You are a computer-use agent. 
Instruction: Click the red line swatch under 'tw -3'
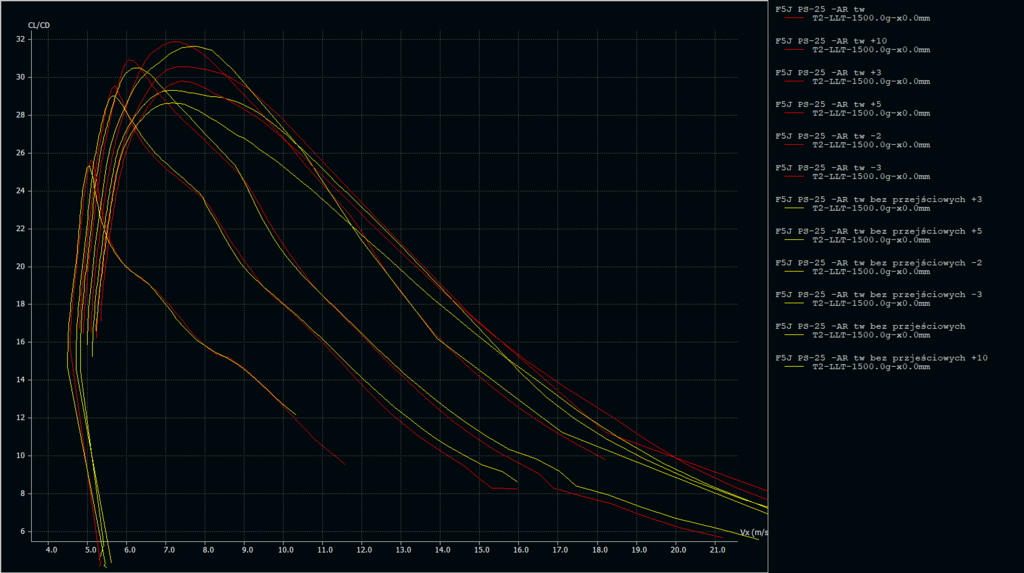pos(795,176)
